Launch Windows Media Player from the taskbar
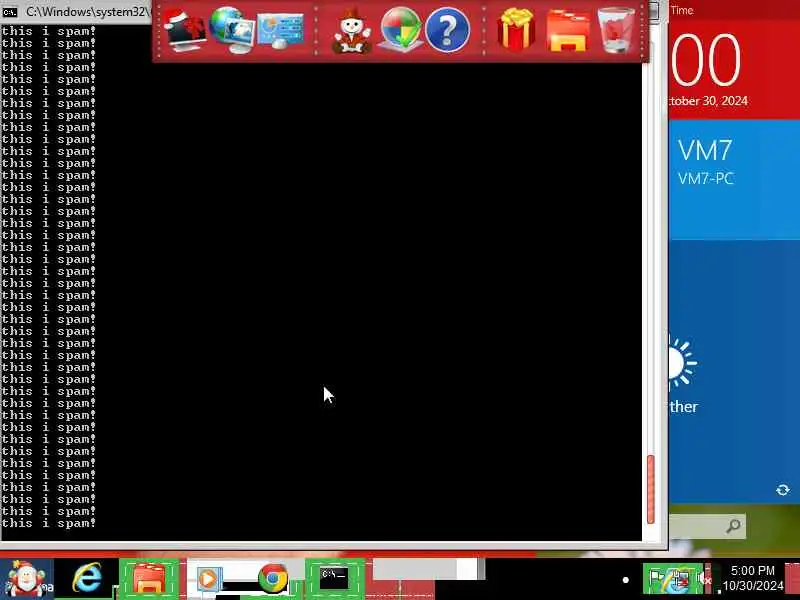800x600 pixels. 208,579
